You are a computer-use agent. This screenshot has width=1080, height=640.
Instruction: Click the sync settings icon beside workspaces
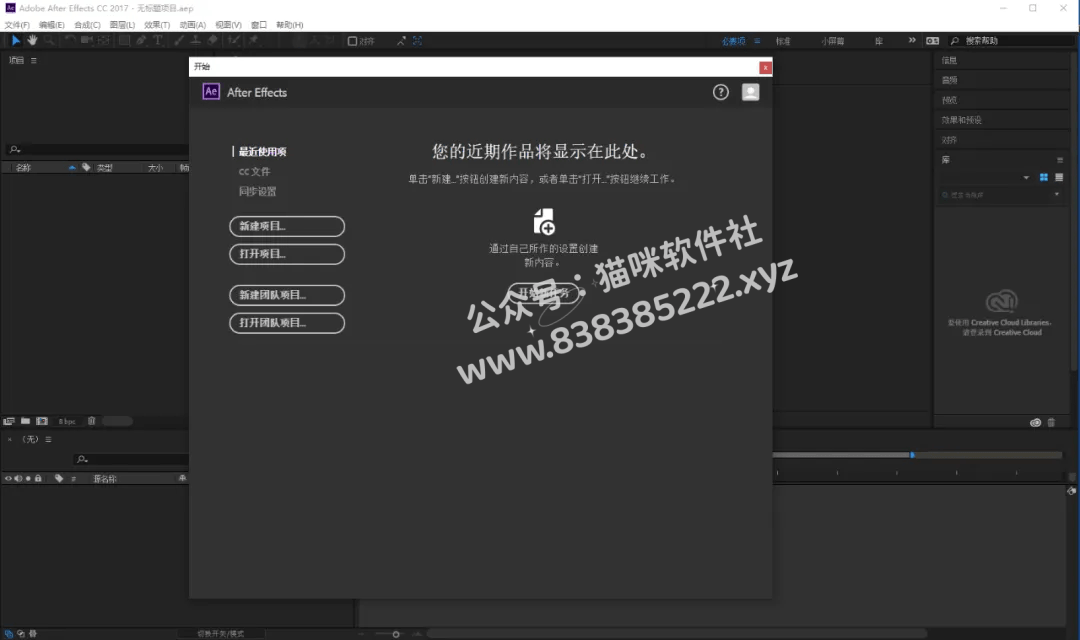(x=932, y=41)
